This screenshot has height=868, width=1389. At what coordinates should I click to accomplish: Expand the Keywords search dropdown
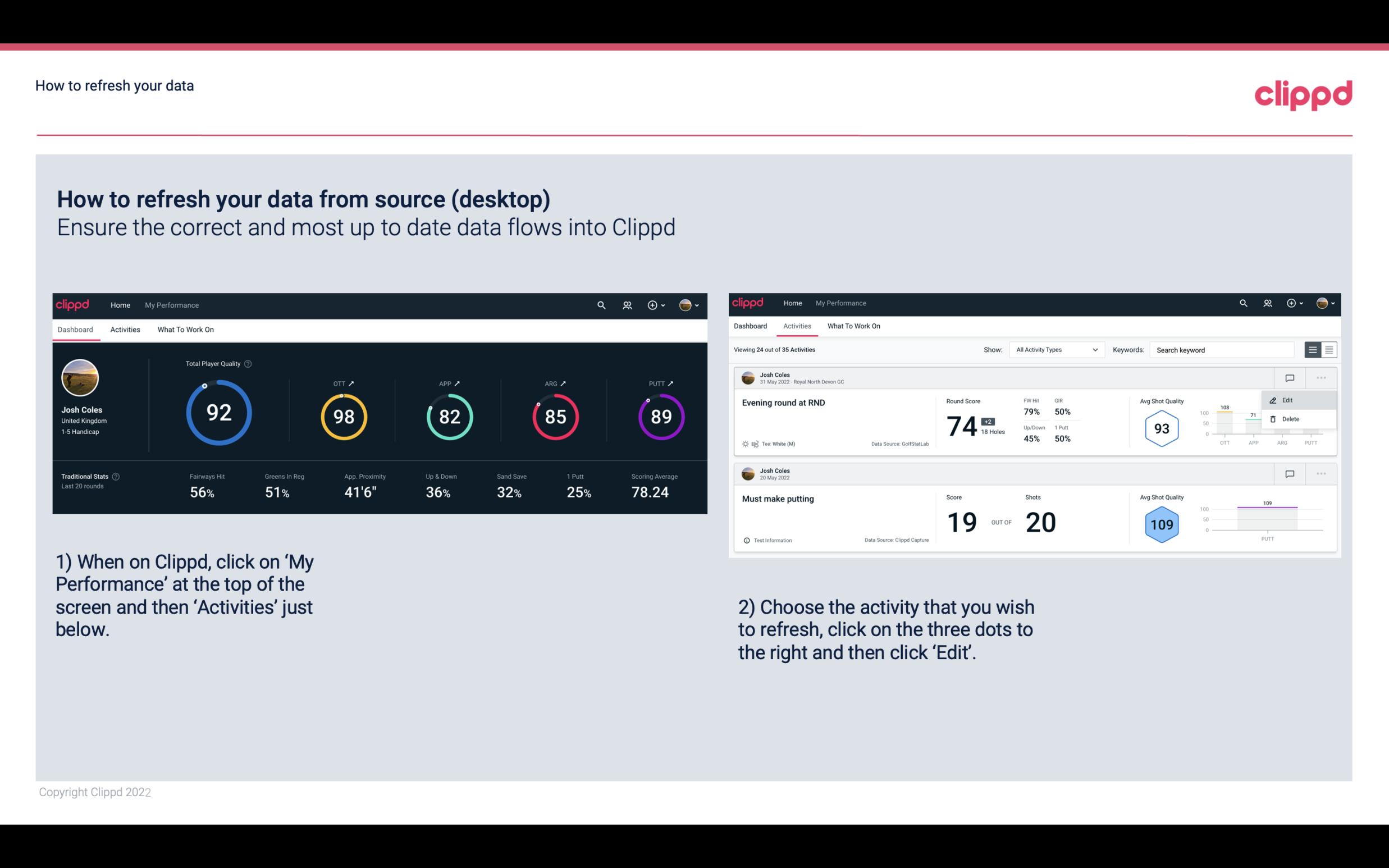[x=1220, y=350]
